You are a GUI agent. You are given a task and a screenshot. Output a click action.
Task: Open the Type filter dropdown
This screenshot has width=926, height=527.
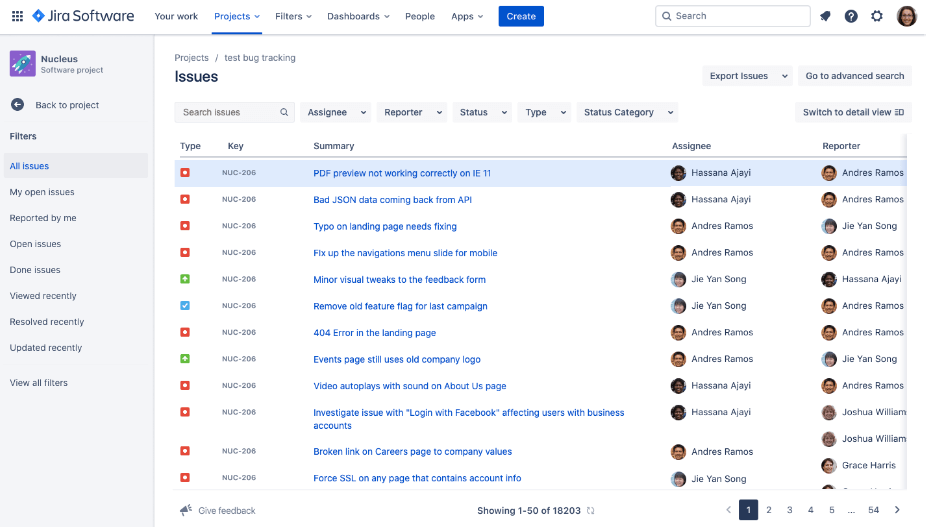[x=544, y=112]
